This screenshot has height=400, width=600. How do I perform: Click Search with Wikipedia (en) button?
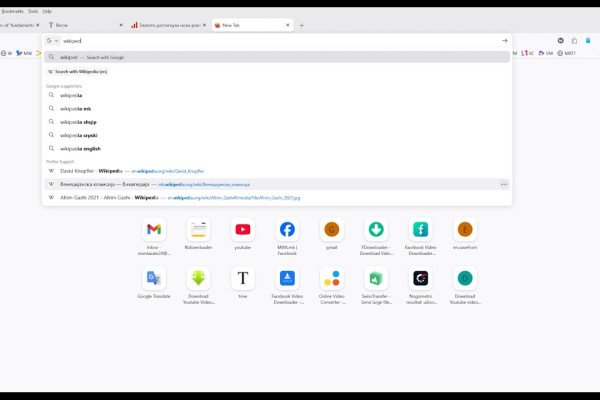click(78, 72)
